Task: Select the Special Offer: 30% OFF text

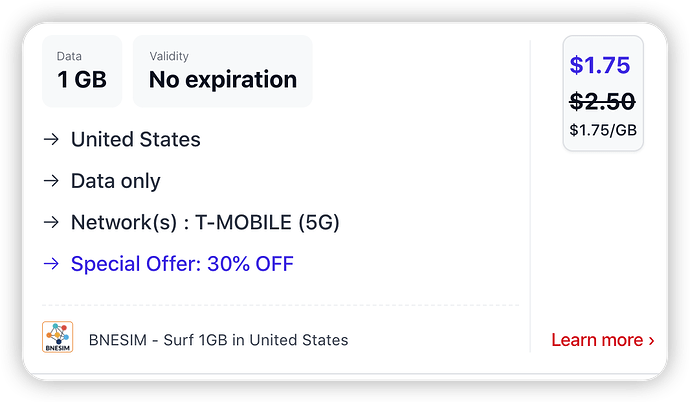Action: click(182, 265)
